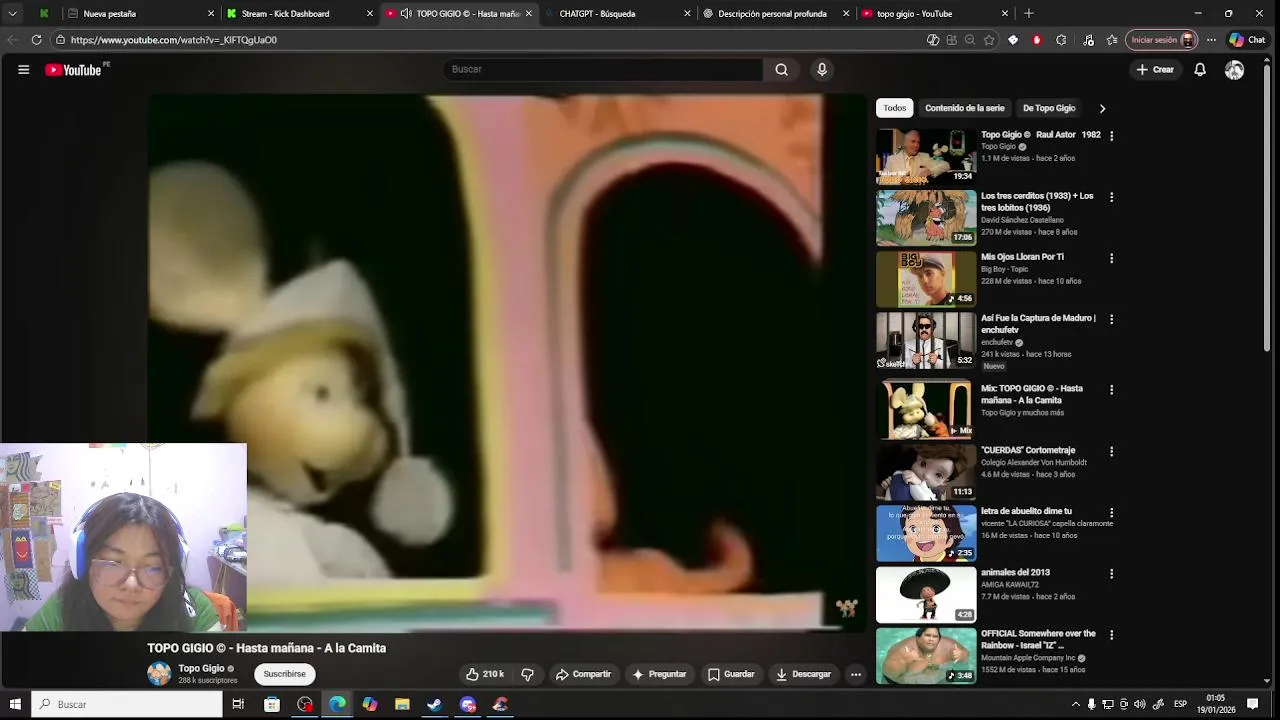Share the video with Compartir
The height and width of the screenshot is (720, 1280).
coord(583,675)
